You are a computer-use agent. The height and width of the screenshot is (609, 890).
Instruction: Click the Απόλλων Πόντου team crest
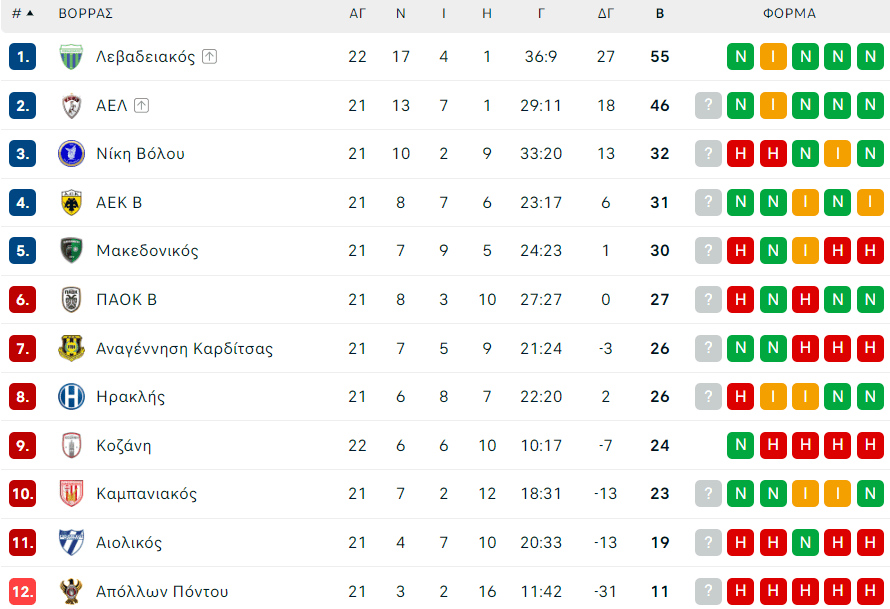click(x=72, y=591)
